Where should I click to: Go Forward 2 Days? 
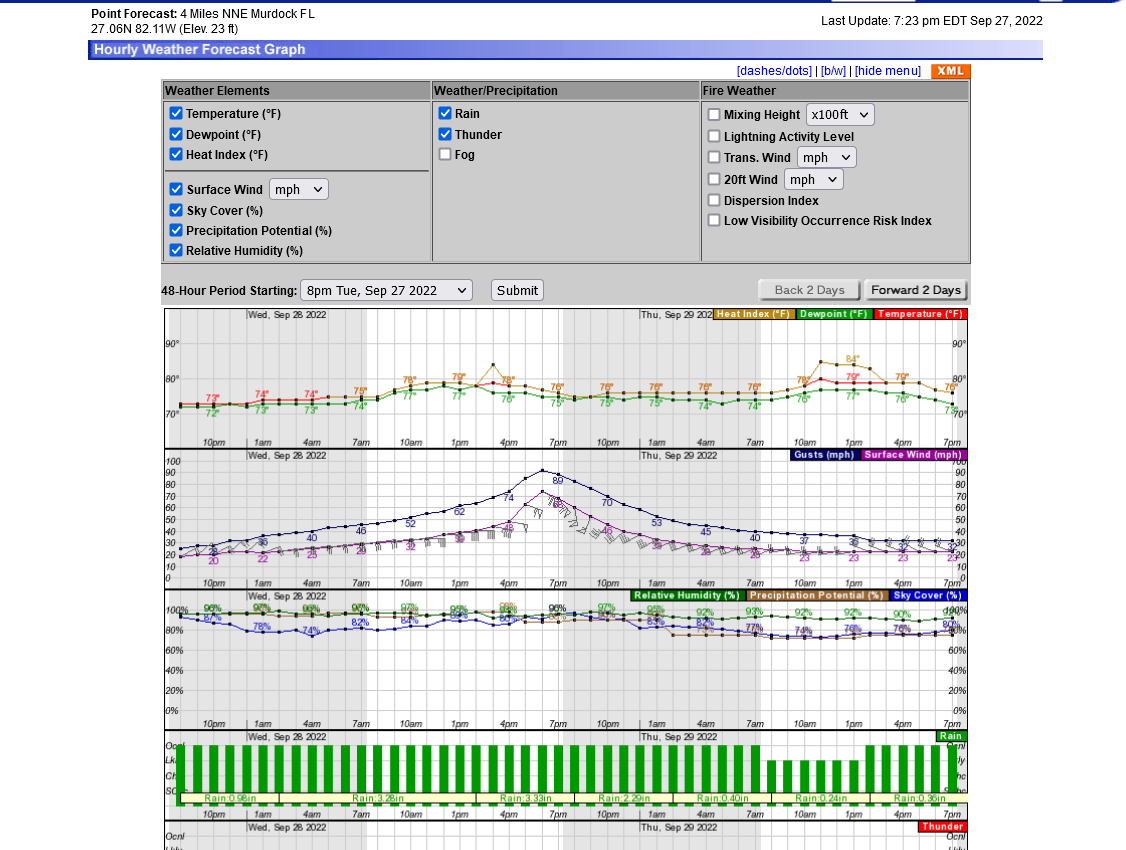click(916, 290)
